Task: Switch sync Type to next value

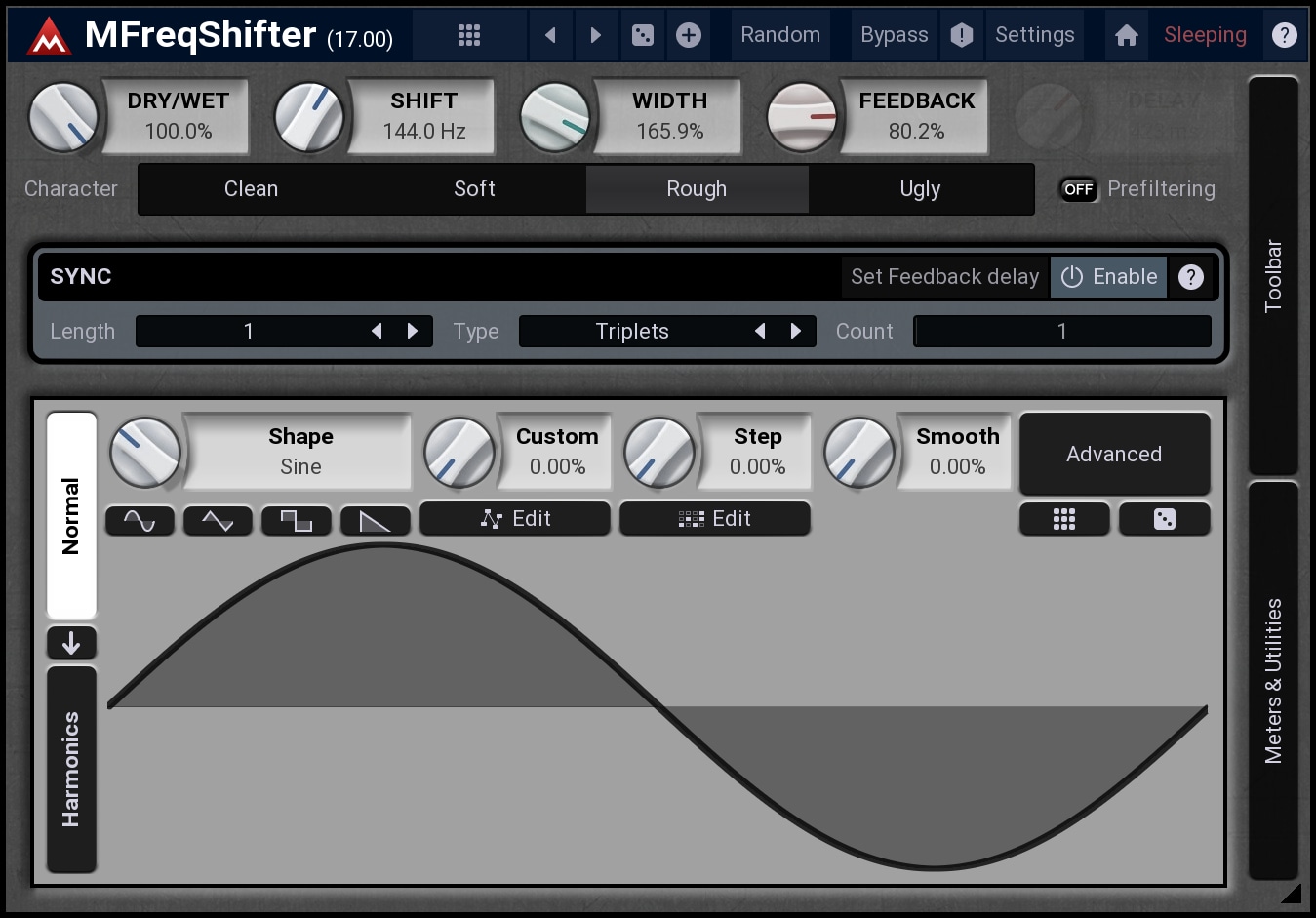Action: pyautogui.click(x=796, y=332)
